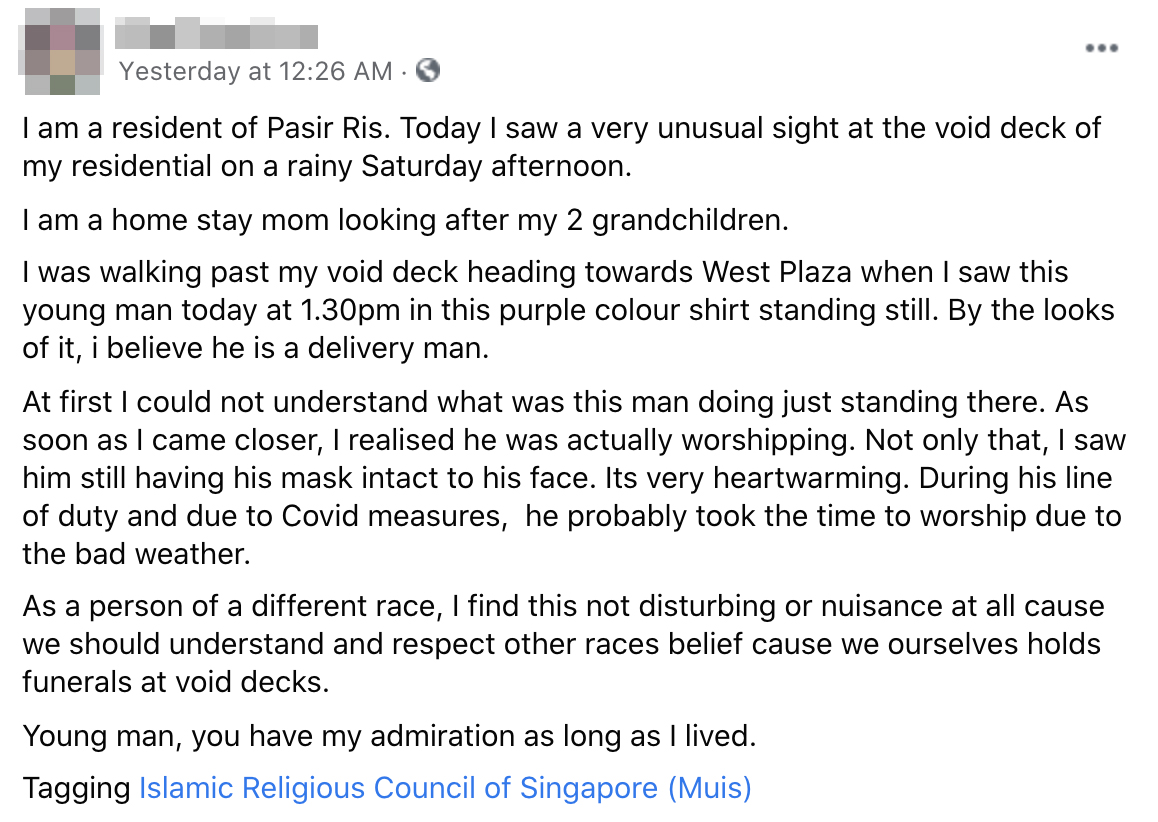This screenshot has width=1158, height=822.
Task: Click the globe public privacy icon
Action: tap(428, 70)
